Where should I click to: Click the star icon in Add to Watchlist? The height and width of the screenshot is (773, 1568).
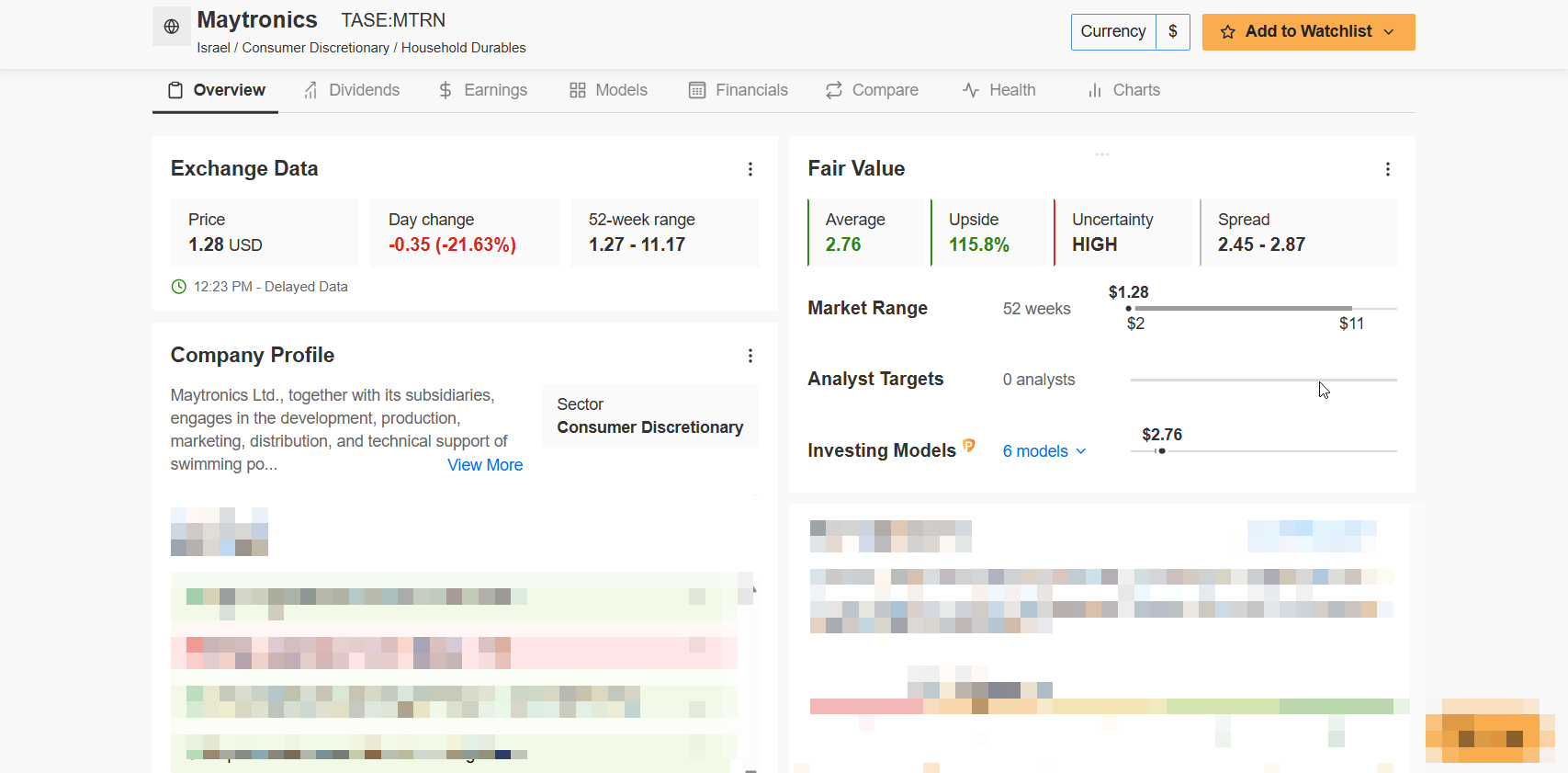point(1227,32)
